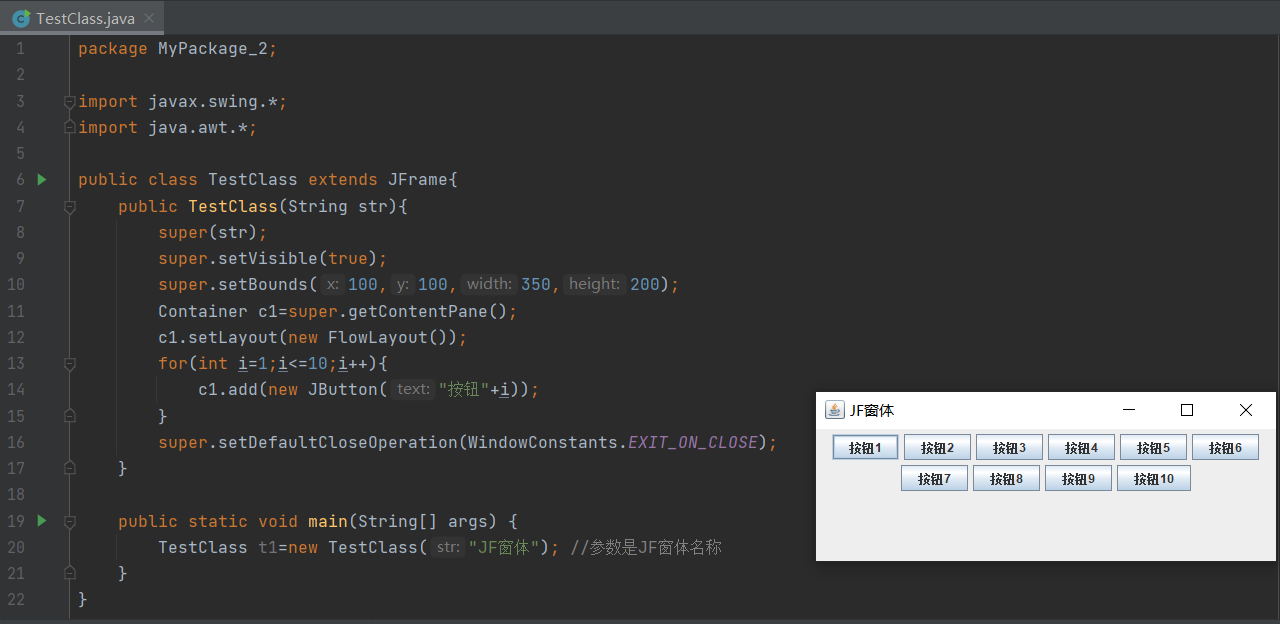Click value 350 in setBounds call

pyautogui.click(x=536, y=284)
